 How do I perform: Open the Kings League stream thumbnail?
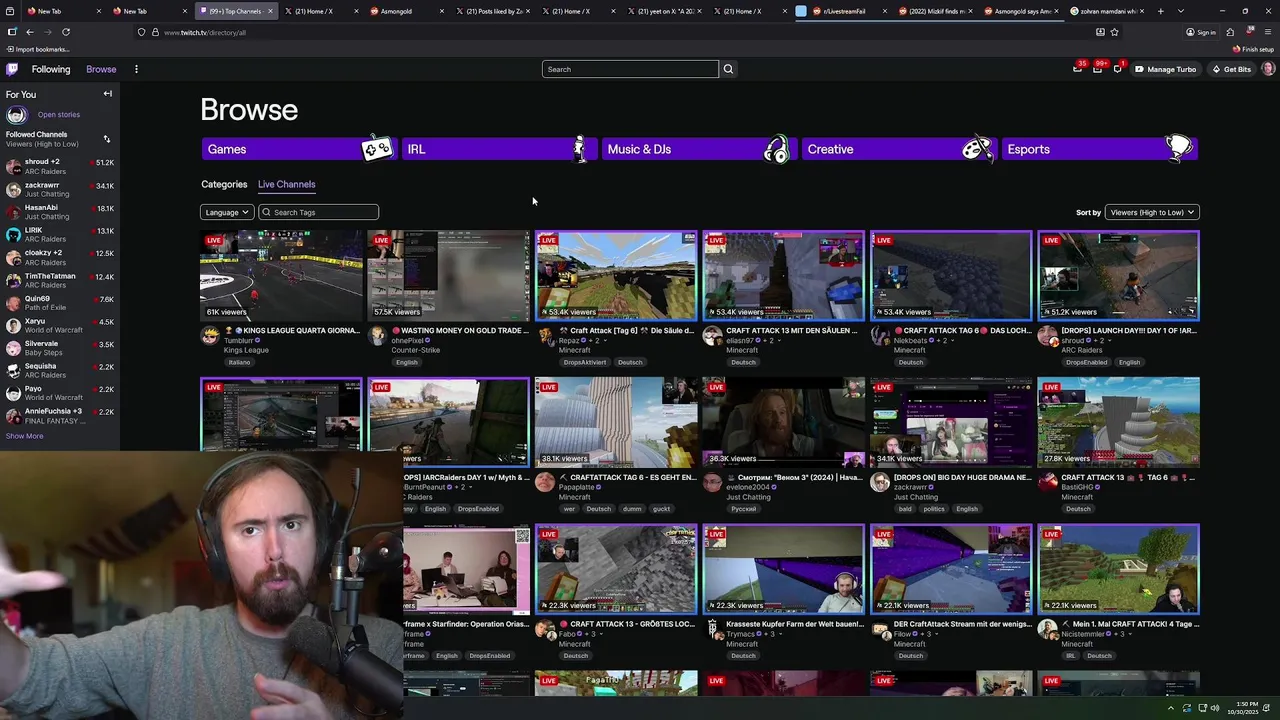(x=281, y=276)
